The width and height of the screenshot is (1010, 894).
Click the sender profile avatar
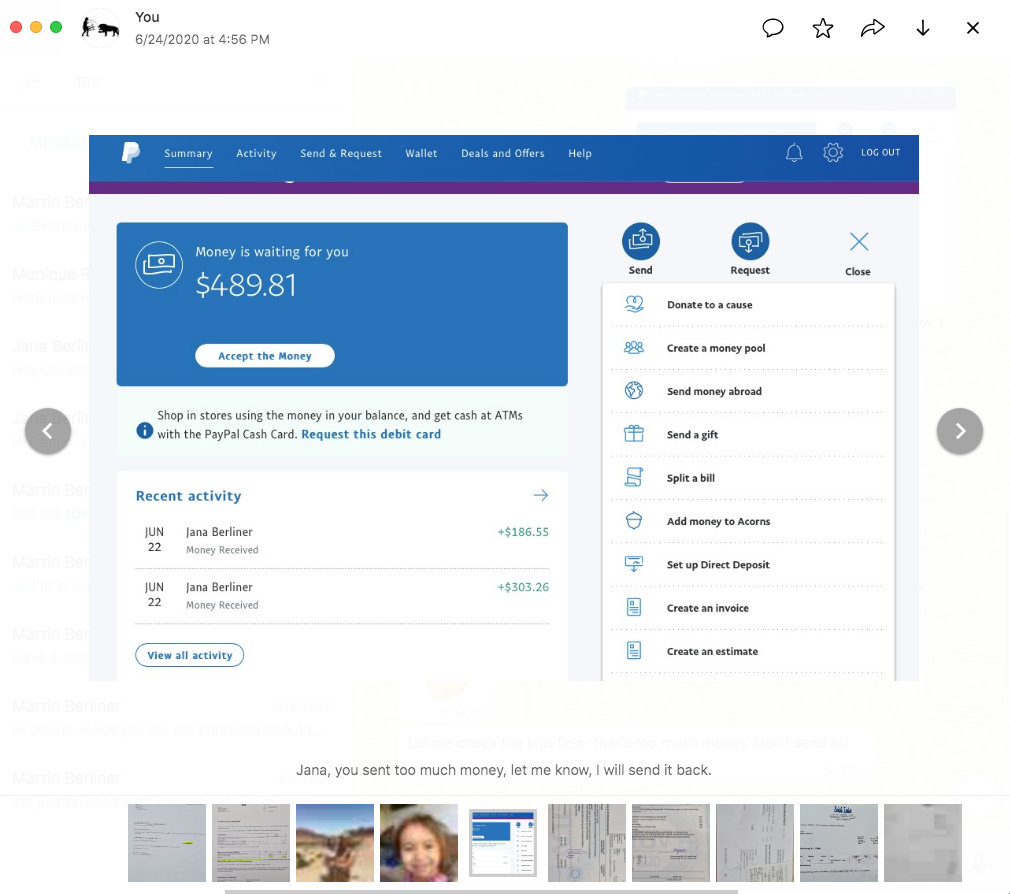[x=100, y=27]
